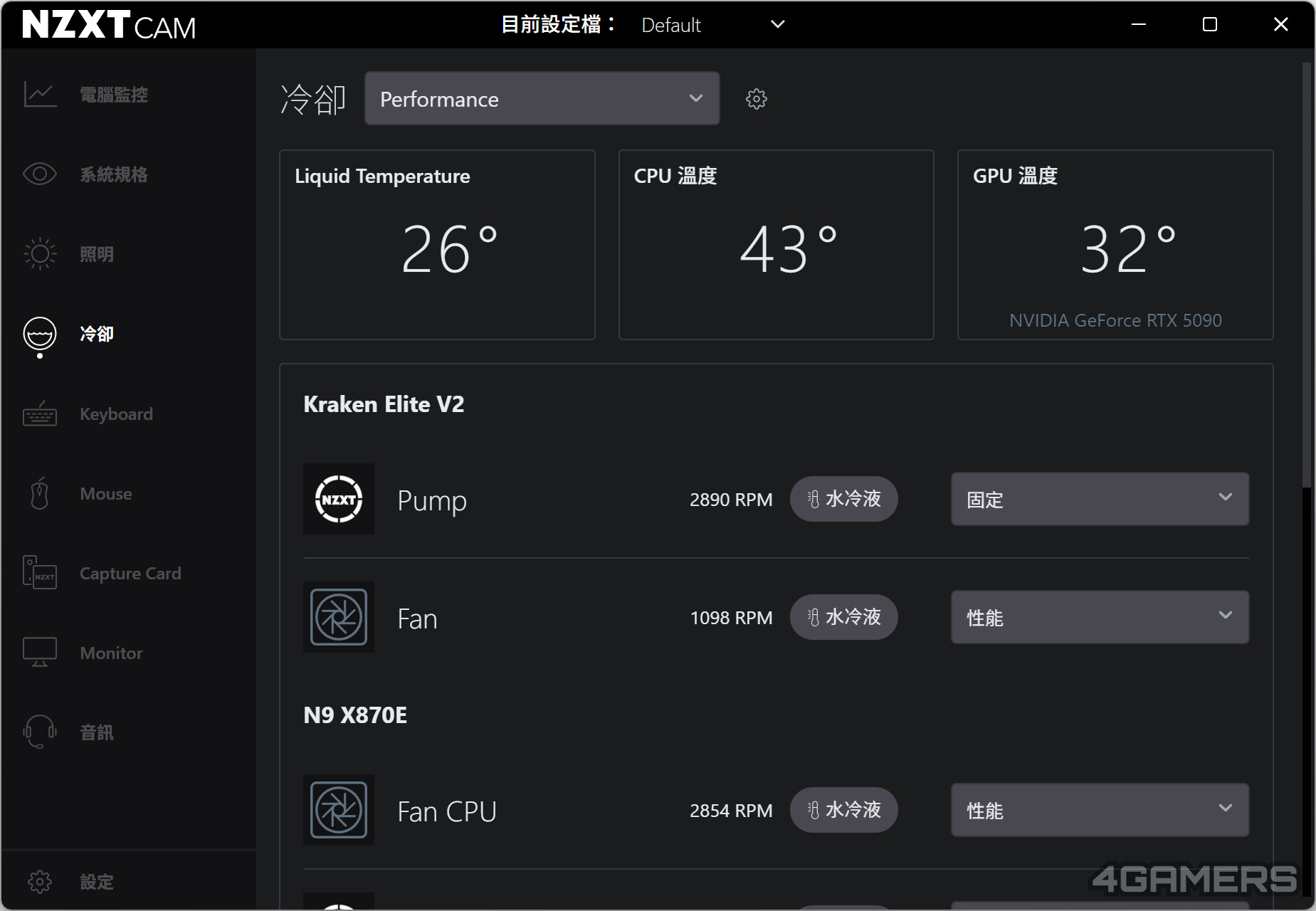Click the vertical scrollbar on the right

(1306, 275)
